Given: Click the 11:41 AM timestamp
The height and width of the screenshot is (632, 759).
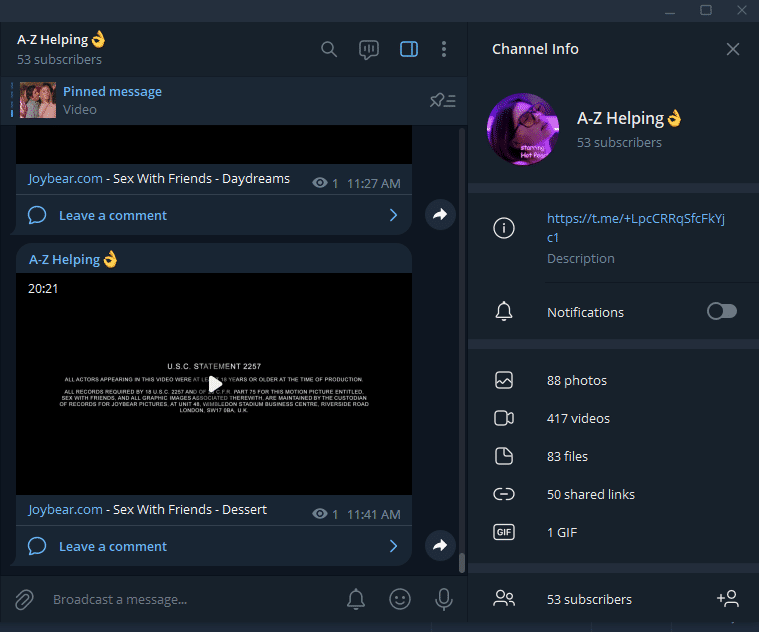Looking at the screenshot, I should (x=374, y=514).
